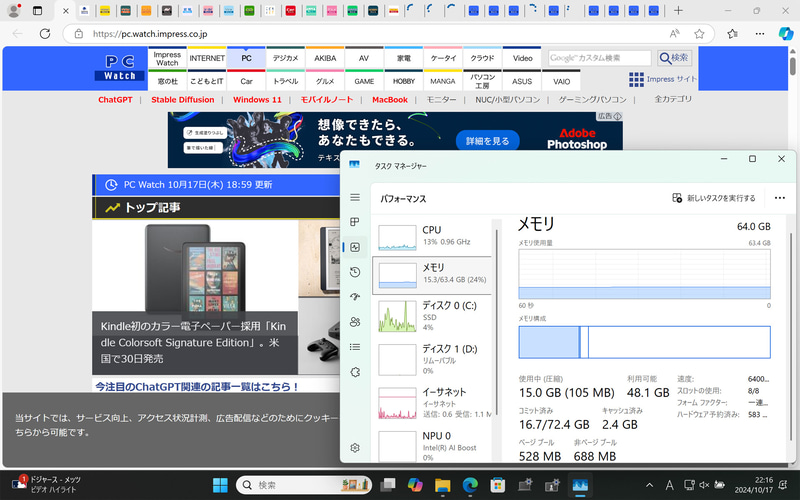800x500 pixels.
Task: Click the IME A input indicator
Action: (x=669, y=485)
